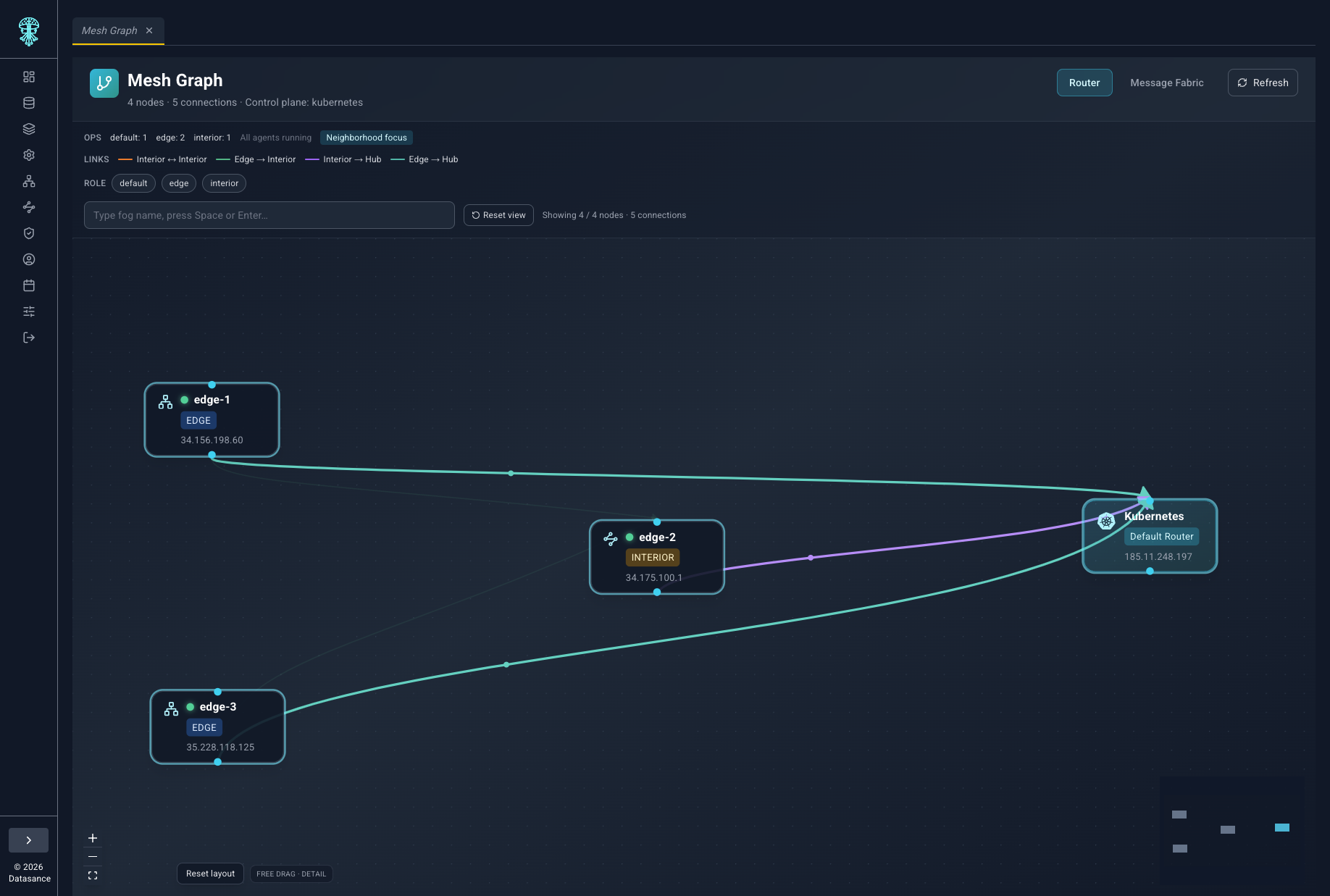Open the mesh route icon in sidebar
This screenshot has height=896, width=1330.
[x=29, y=207]
